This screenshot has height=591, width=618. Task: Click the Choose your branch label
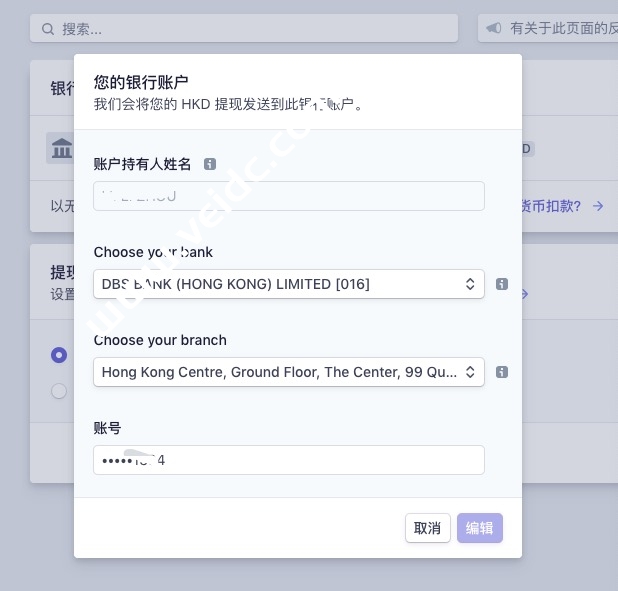[160, 340]
